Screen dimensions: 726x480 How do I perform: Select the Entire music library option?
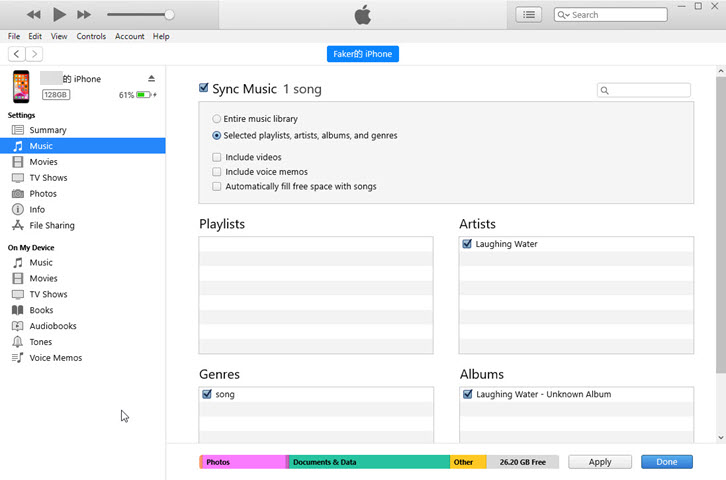(x=217, y=119)
